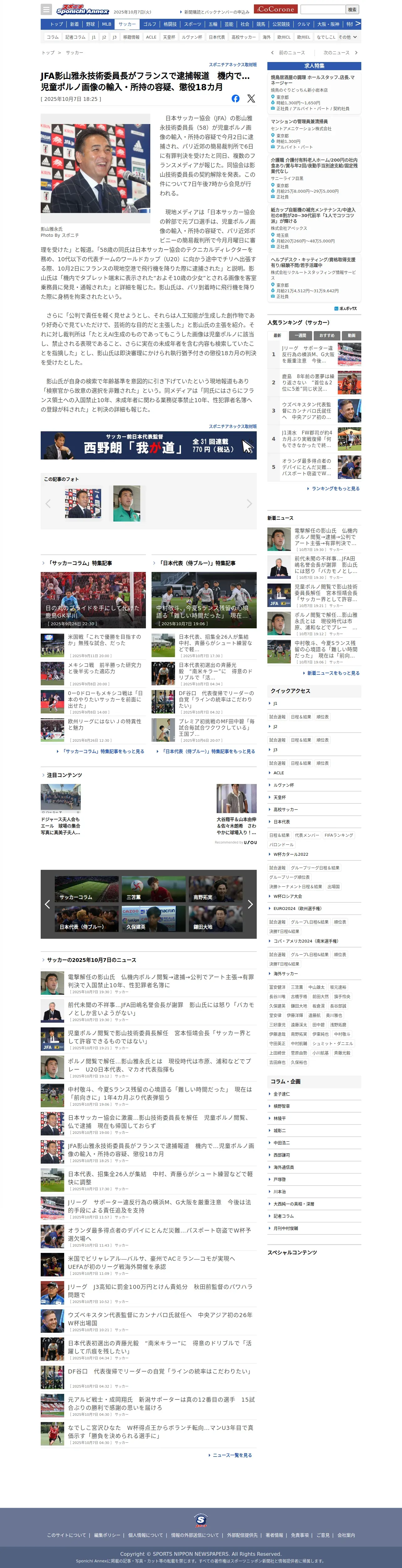Screen dimensions: 402x1568
Task: Open FIFAランキング quick link
Action: pos(339,835)
